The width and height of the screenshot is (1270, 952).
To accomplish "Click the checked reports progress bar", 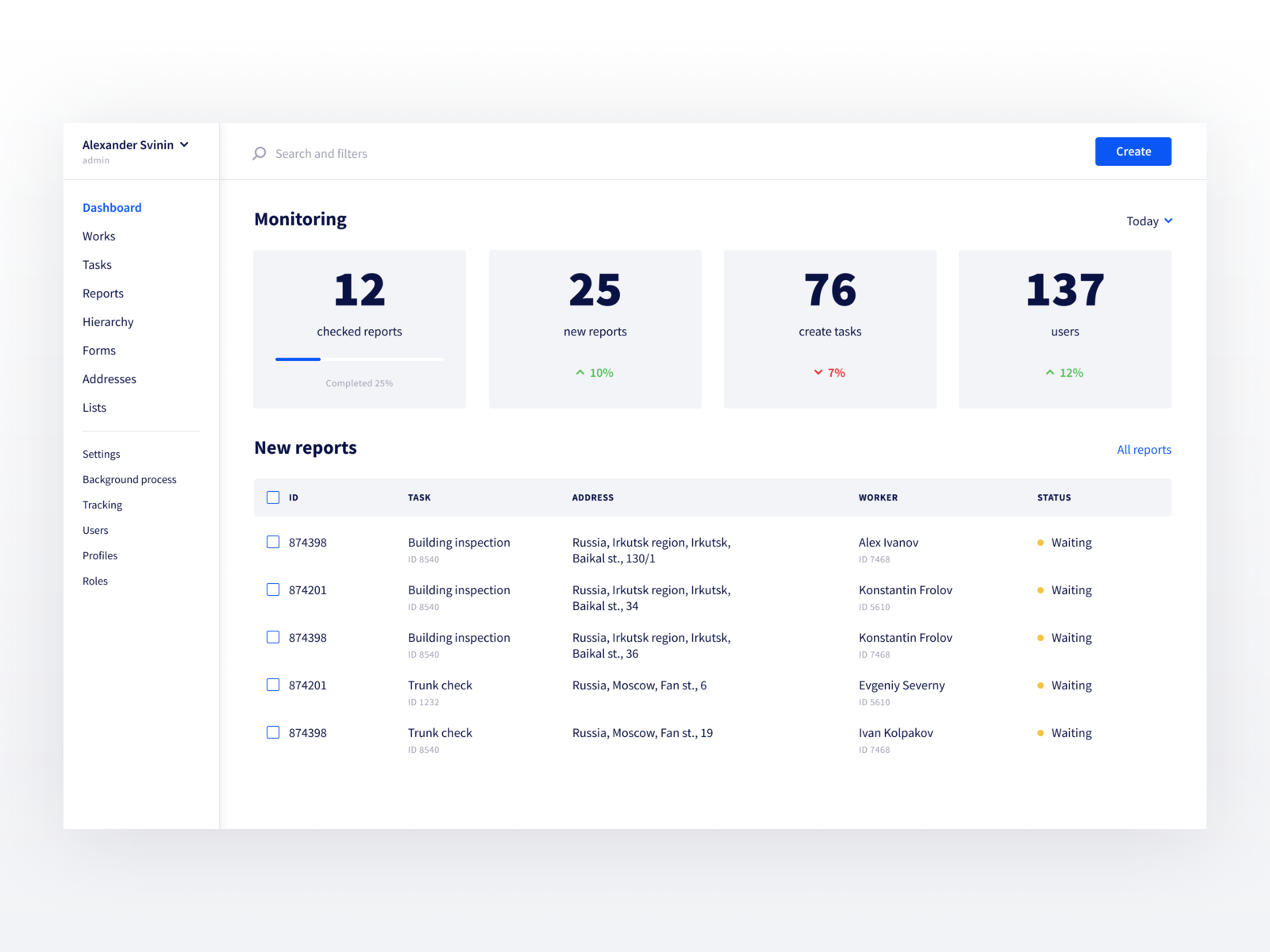I will [360, 359].
